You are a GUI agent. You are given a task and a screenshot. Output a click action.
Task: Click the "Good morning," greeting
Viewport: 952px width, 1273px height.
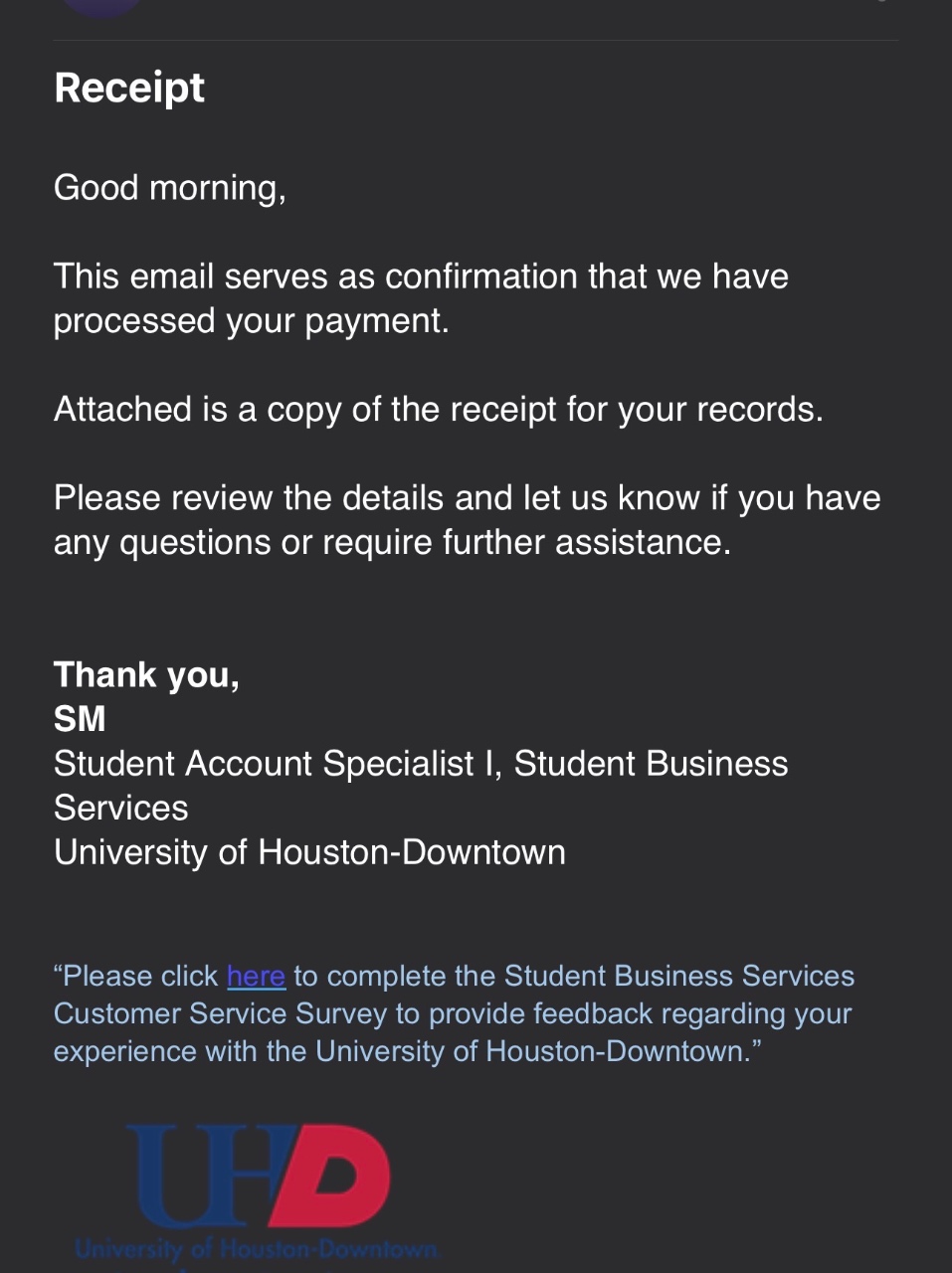170,188
